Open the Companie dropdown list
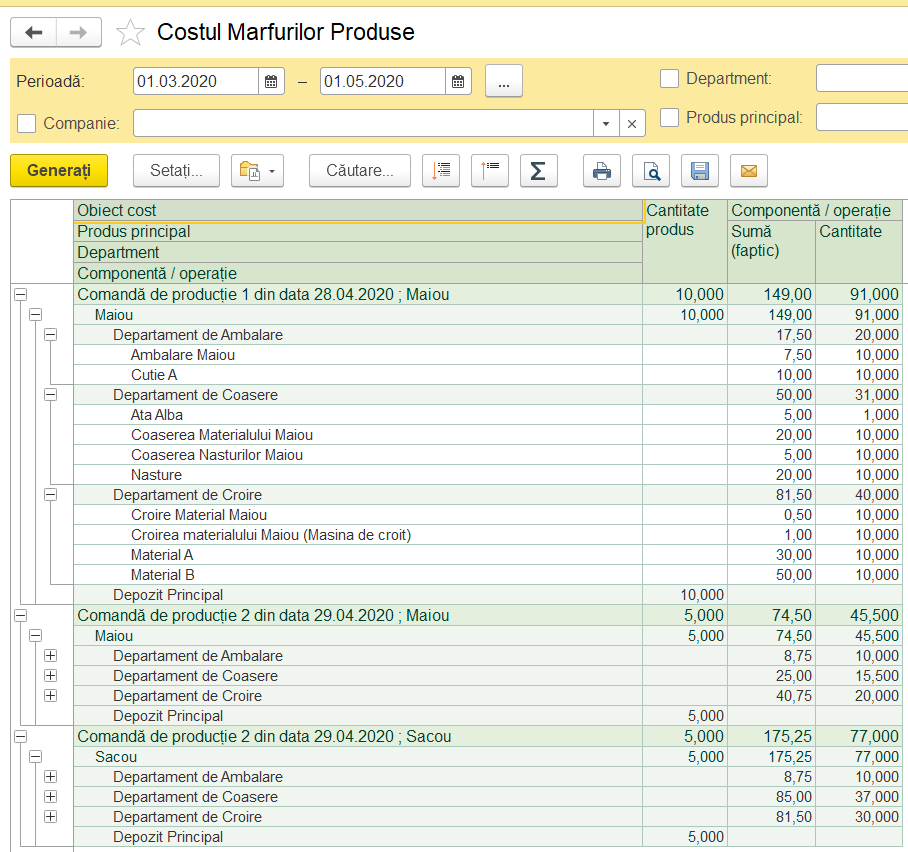 coord(606,123)
